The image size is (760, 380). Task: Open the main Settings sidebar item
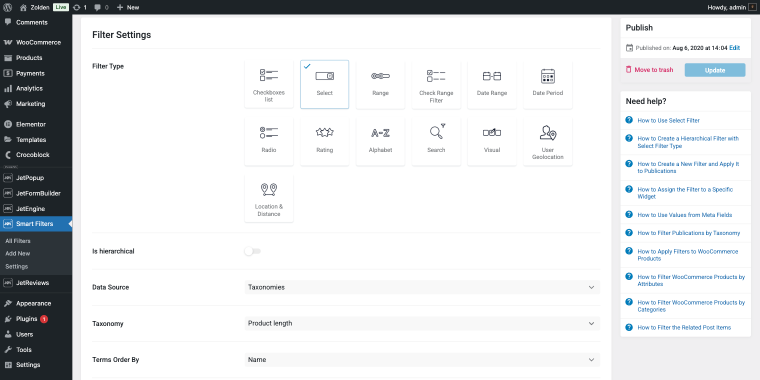36,364
